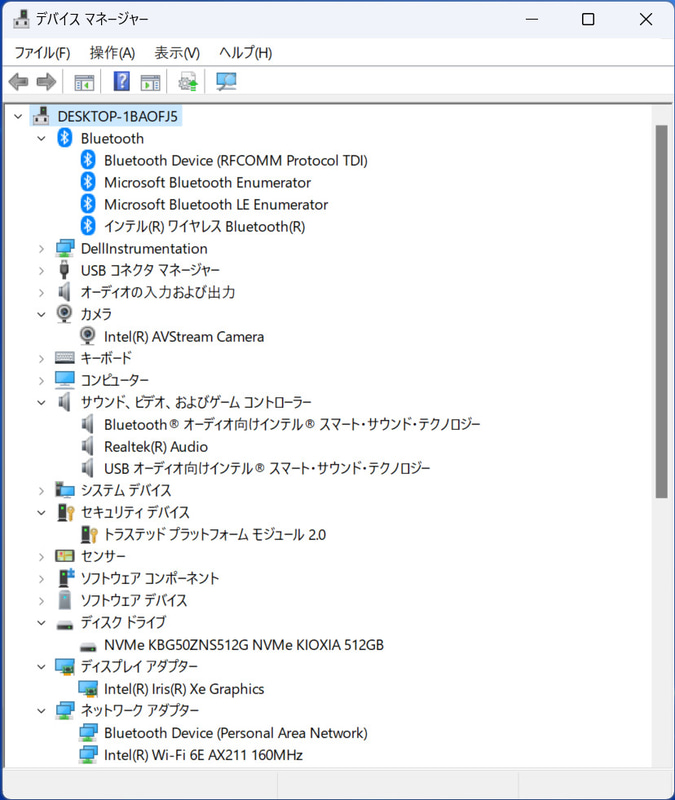
Task: Select USB オーディオ向けインテル スマート・サウンド entry
Action: pos(267,468)
